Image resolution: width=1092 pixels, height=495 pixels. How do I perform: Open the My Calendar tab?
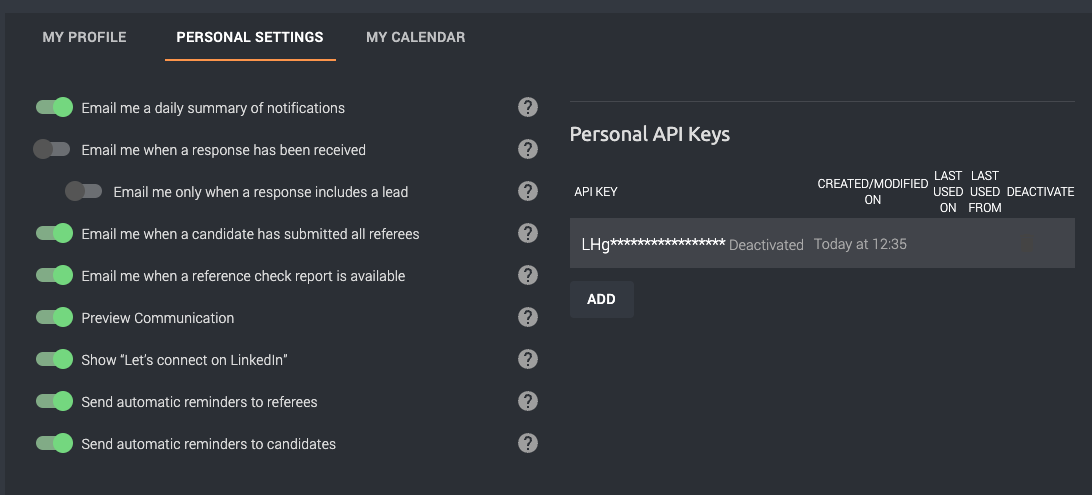[x=416, y=37]
